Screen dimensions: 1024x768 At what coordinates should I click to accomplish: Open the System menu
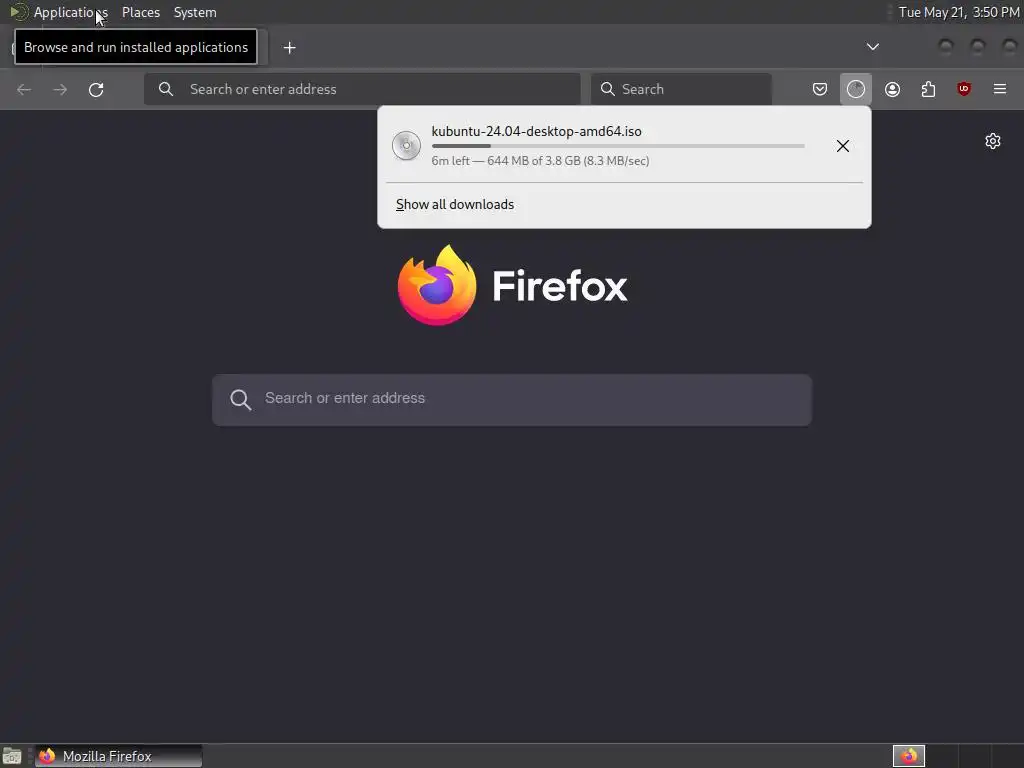point(195,12)
